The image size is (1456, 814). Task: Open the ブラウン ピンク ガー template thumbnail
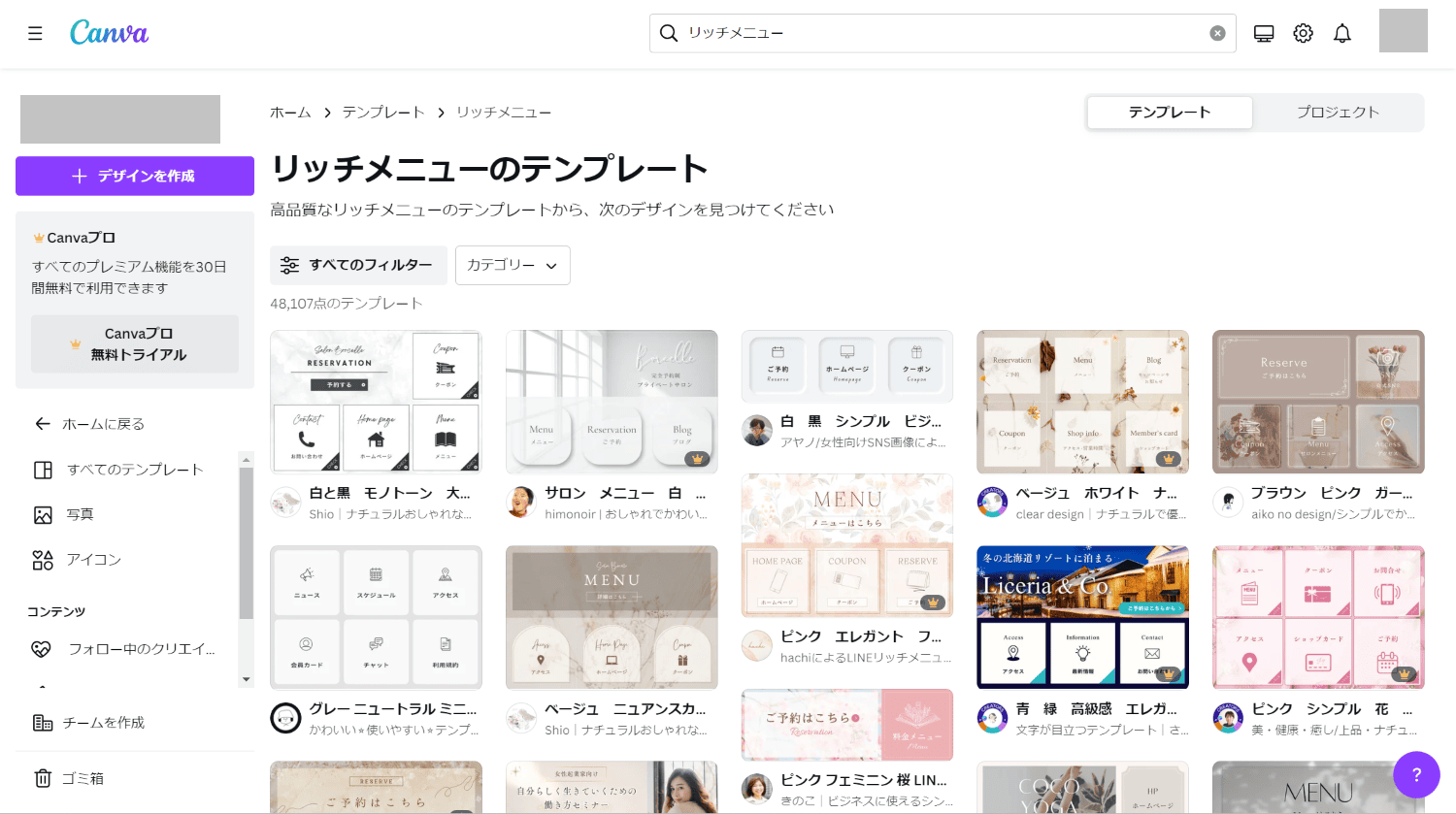1318,402
